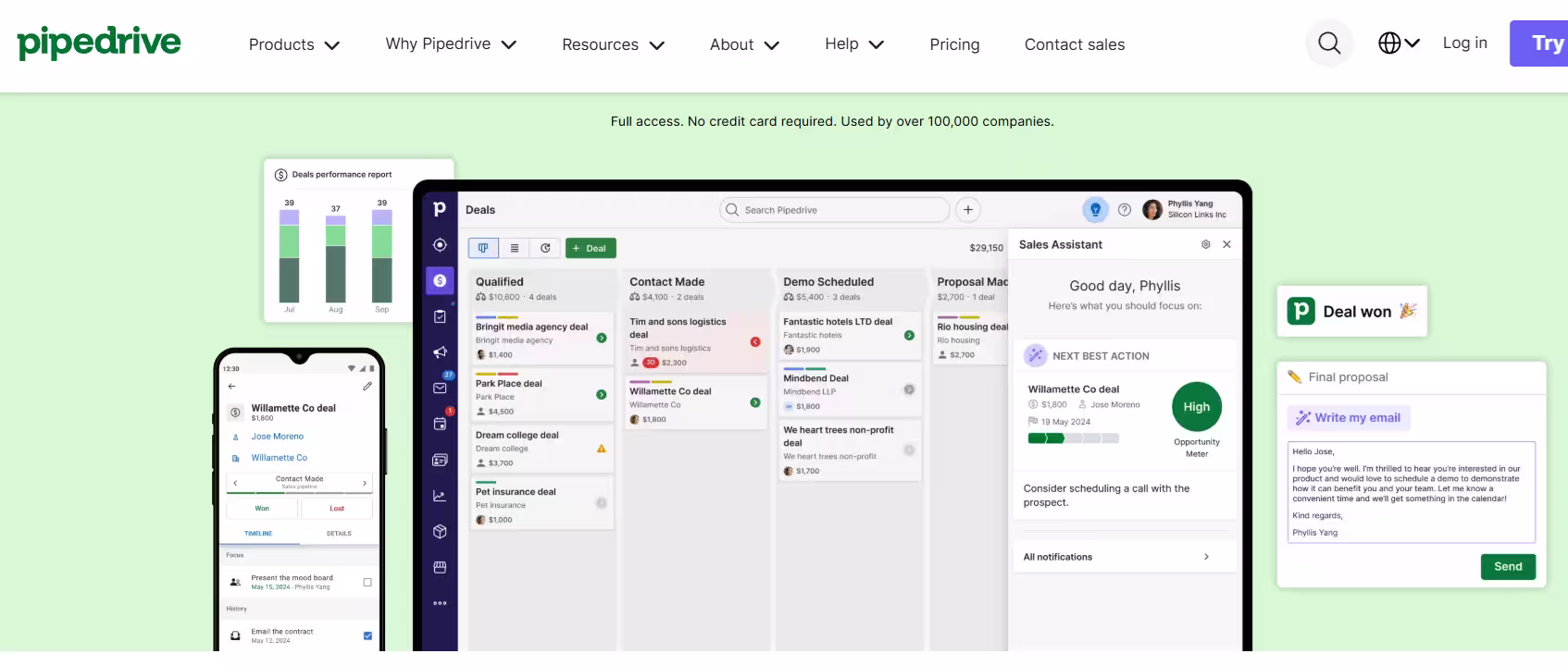Image resolution: width=1568 pixels, height=666 pixels.
Task: Open the More three-dots icon in sidebar
Action: [440, 603]
